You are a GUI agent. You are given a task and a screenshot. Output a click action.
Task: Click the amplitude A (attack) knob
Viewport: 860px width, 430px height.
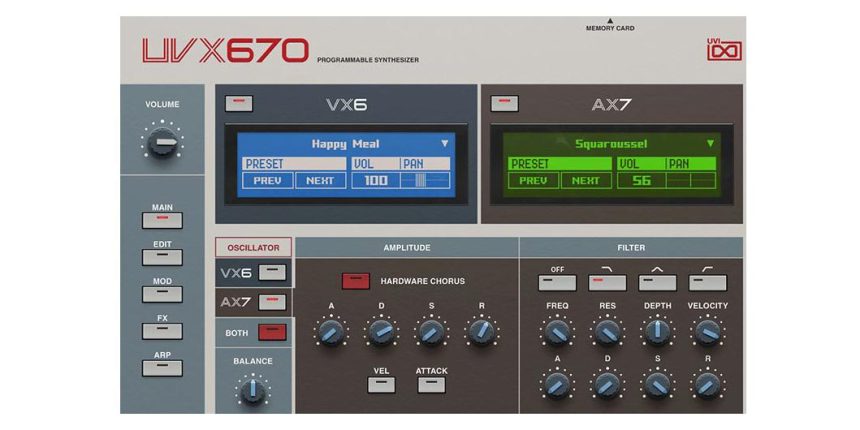coord(330,333)
